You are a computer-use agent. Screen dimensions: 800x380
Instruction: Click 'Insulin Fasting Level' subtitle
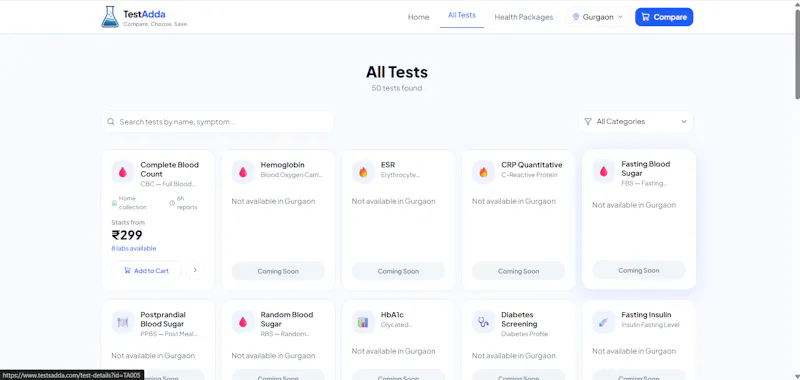[x=650, y=325]
